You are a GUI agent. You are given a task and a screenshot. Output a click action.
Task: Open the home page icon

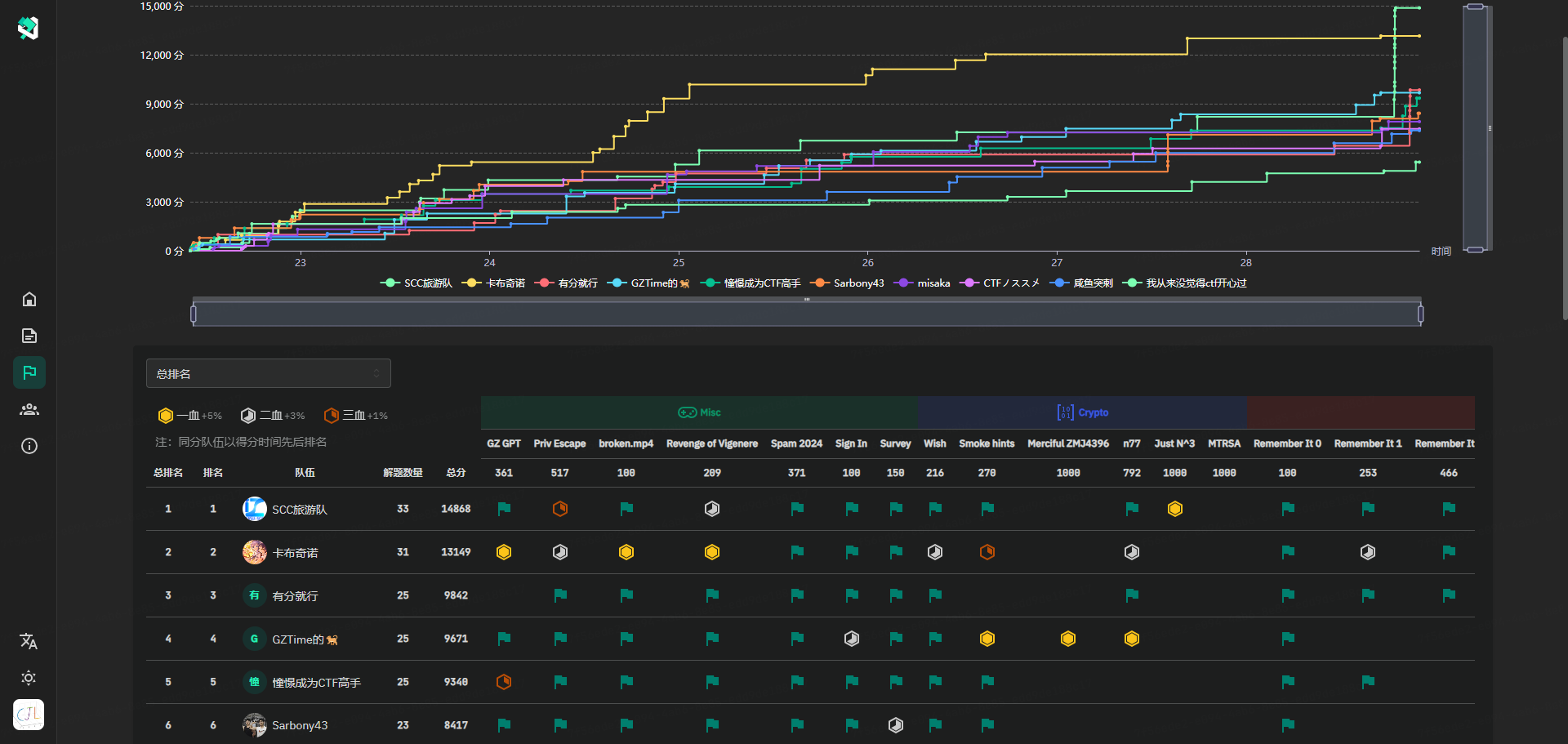pyautogui.click(x=29, y=299)
